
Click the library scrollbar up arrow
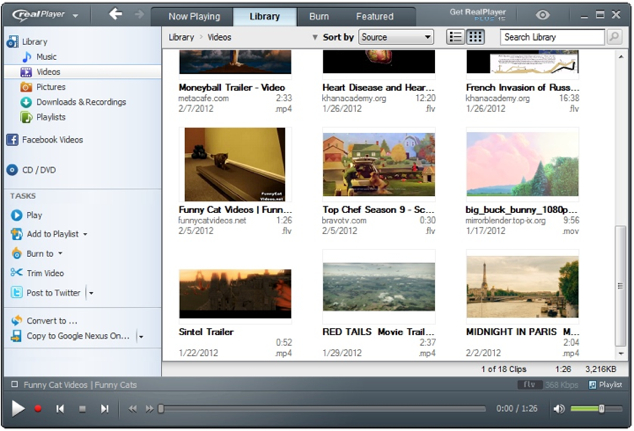621,57
